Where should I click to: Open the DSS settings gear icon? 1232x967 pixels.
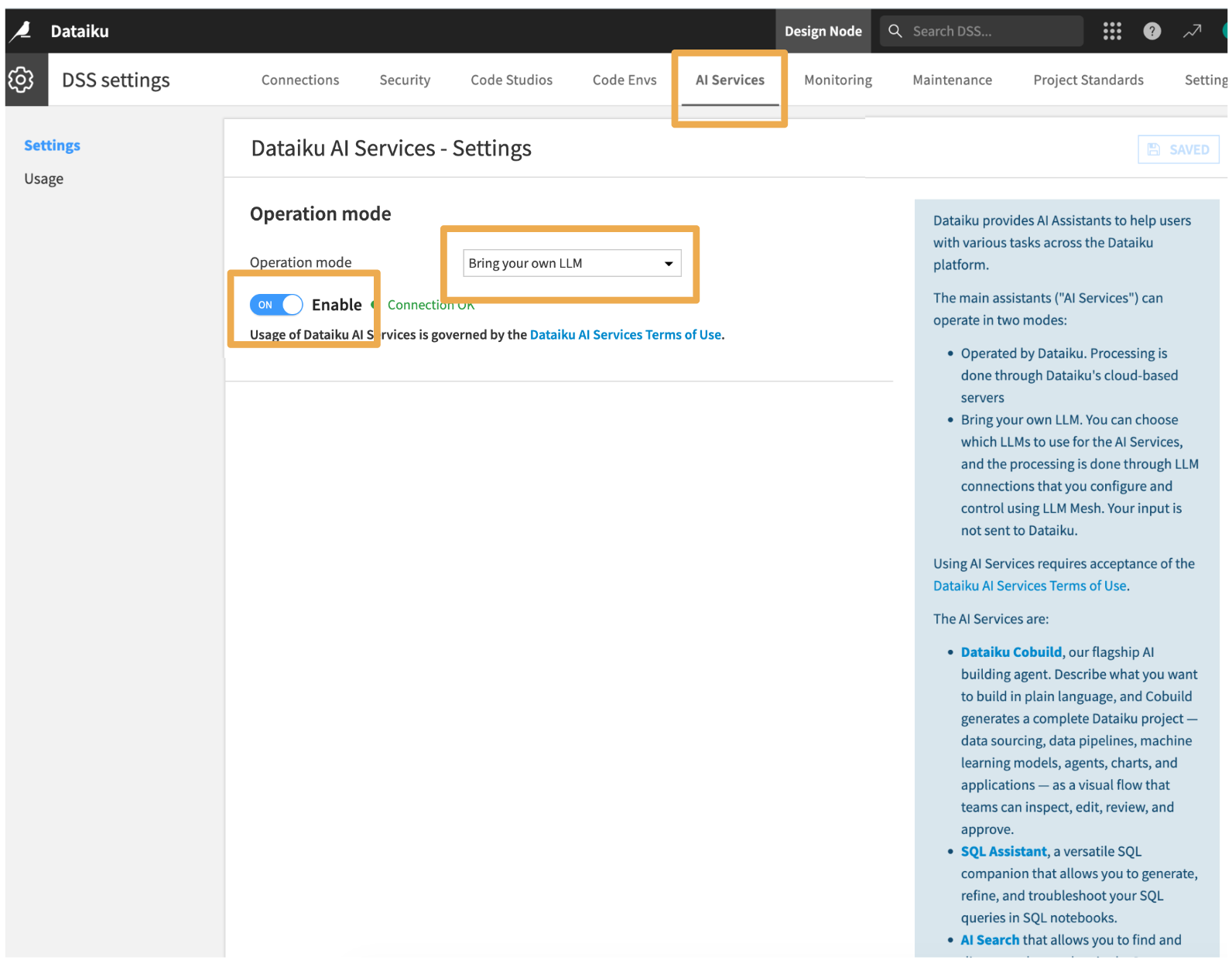pos(21,79)
